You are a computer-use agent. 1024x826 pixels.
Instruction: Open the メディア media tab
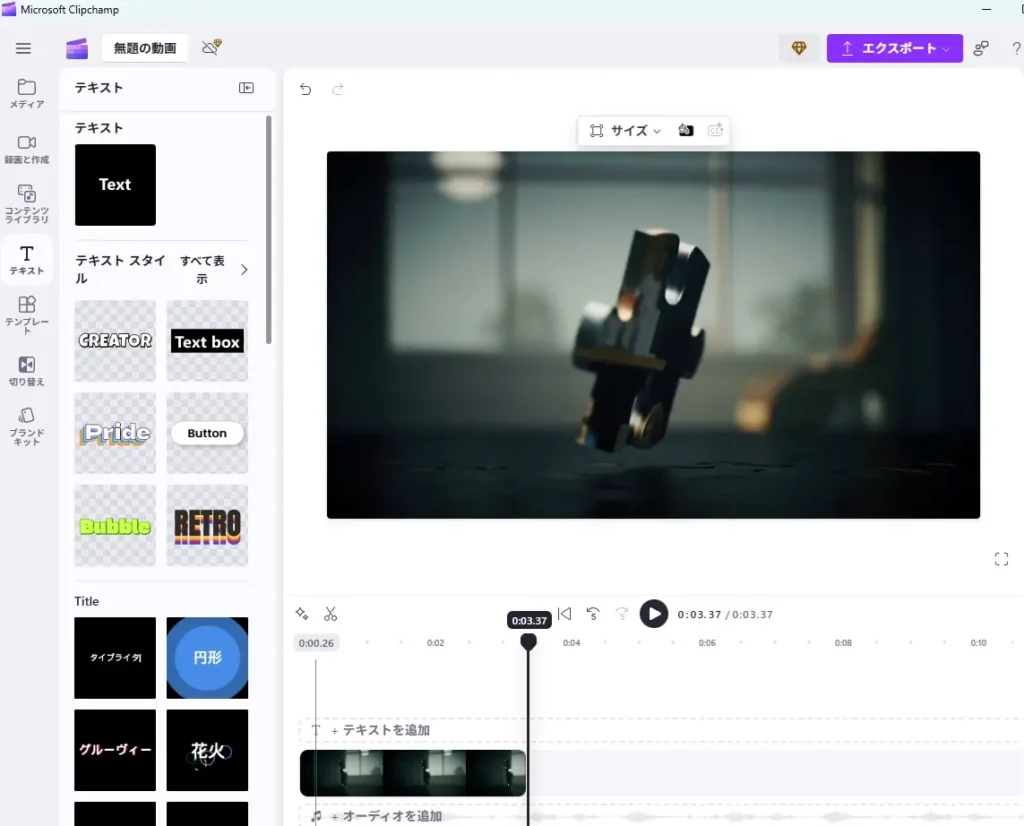tap(27, 94)
